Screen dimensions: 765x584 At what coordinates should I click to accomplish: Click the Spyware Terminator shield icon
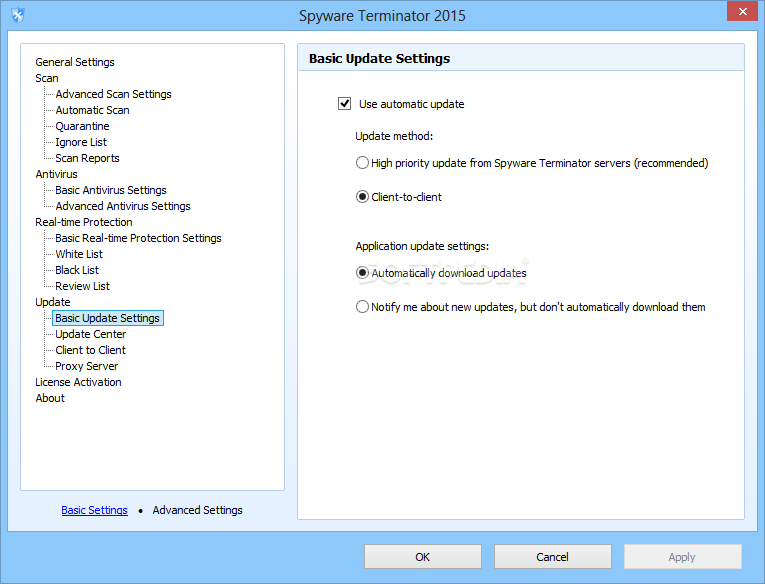[x=18, y=15]
